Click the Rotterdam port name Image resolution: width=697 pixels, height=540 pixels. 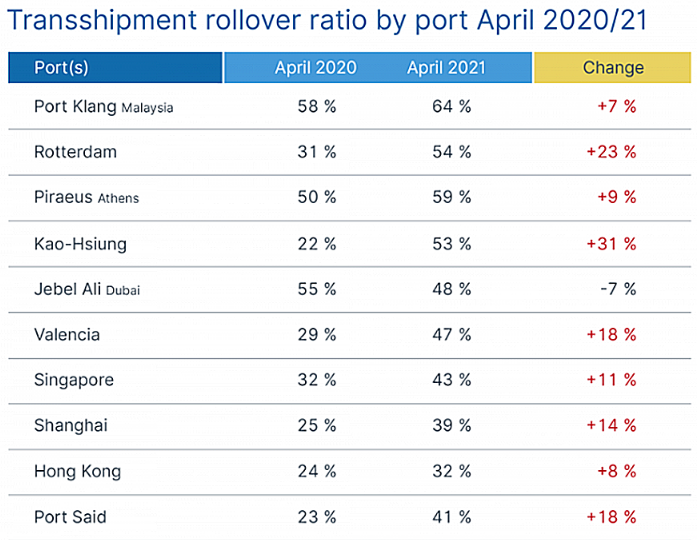[75, 152]
